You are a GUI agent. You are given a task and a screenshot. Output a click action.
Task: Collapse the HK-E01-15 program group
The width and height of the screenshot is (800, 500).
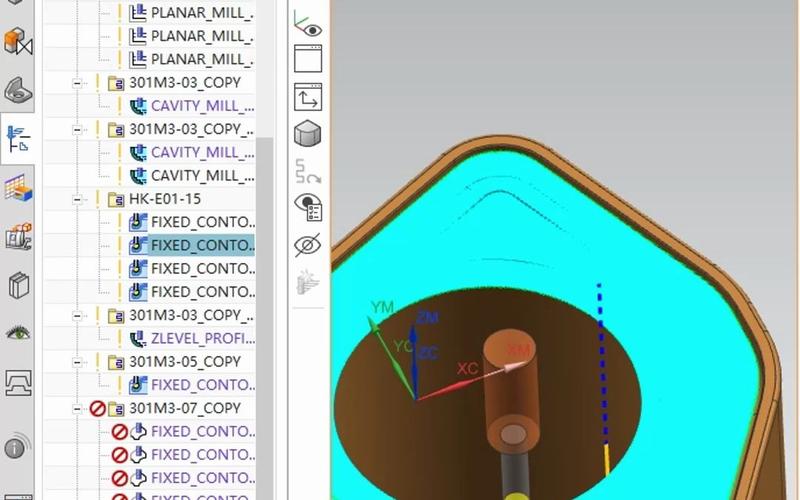(77, 199)
